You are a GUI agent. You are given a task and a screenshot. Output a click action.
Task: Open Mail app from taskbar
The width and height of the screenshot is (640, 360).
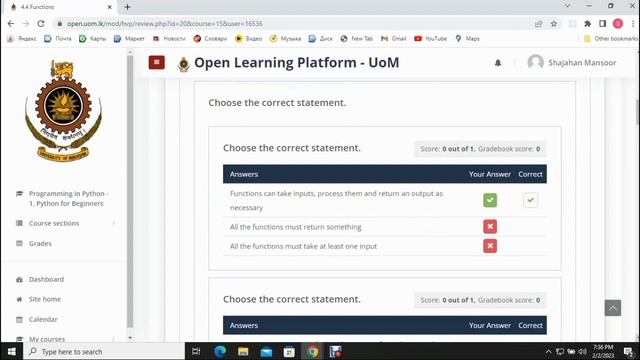coord(266,351)
